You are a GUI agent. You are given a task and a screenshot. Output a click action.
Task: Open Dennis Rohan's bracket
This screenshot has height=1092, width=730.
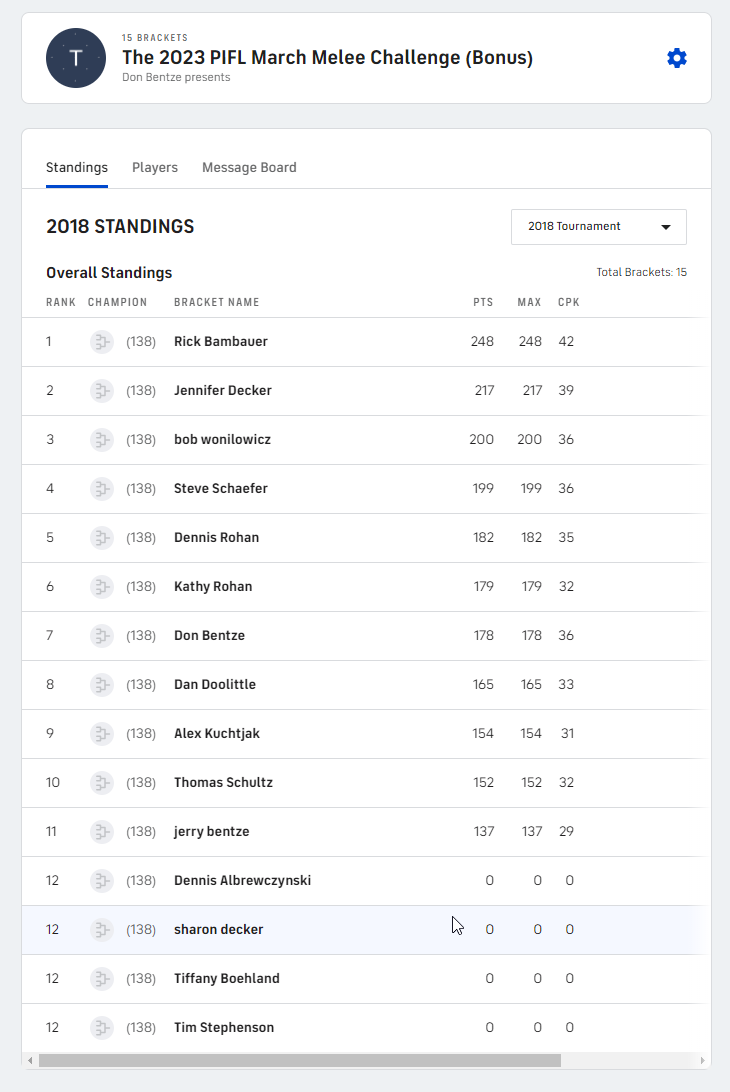[x=216, y=538]
